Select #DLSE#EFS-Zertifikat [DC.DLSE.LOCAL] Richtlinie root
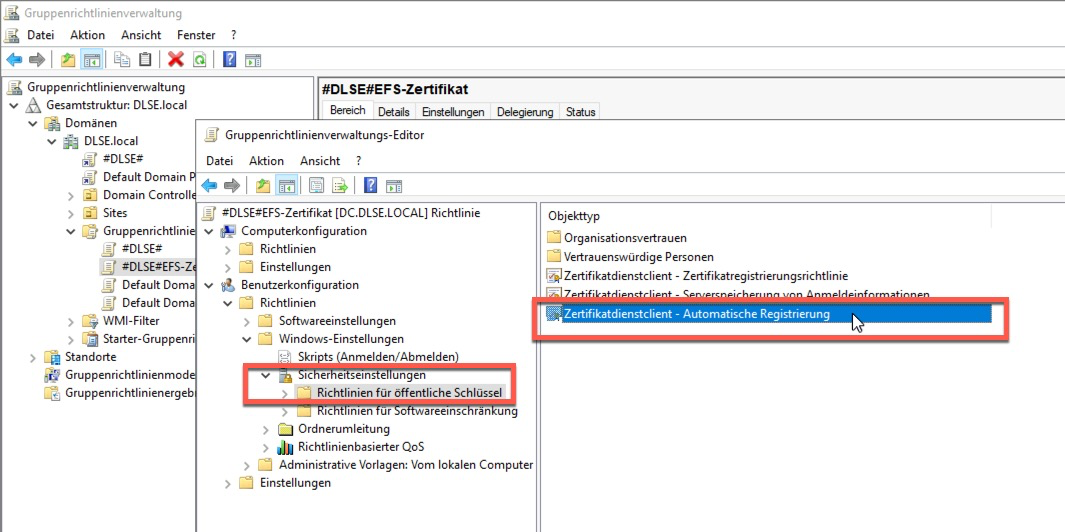This screenshot has height=532, width=1065. [x=351, y=213]
